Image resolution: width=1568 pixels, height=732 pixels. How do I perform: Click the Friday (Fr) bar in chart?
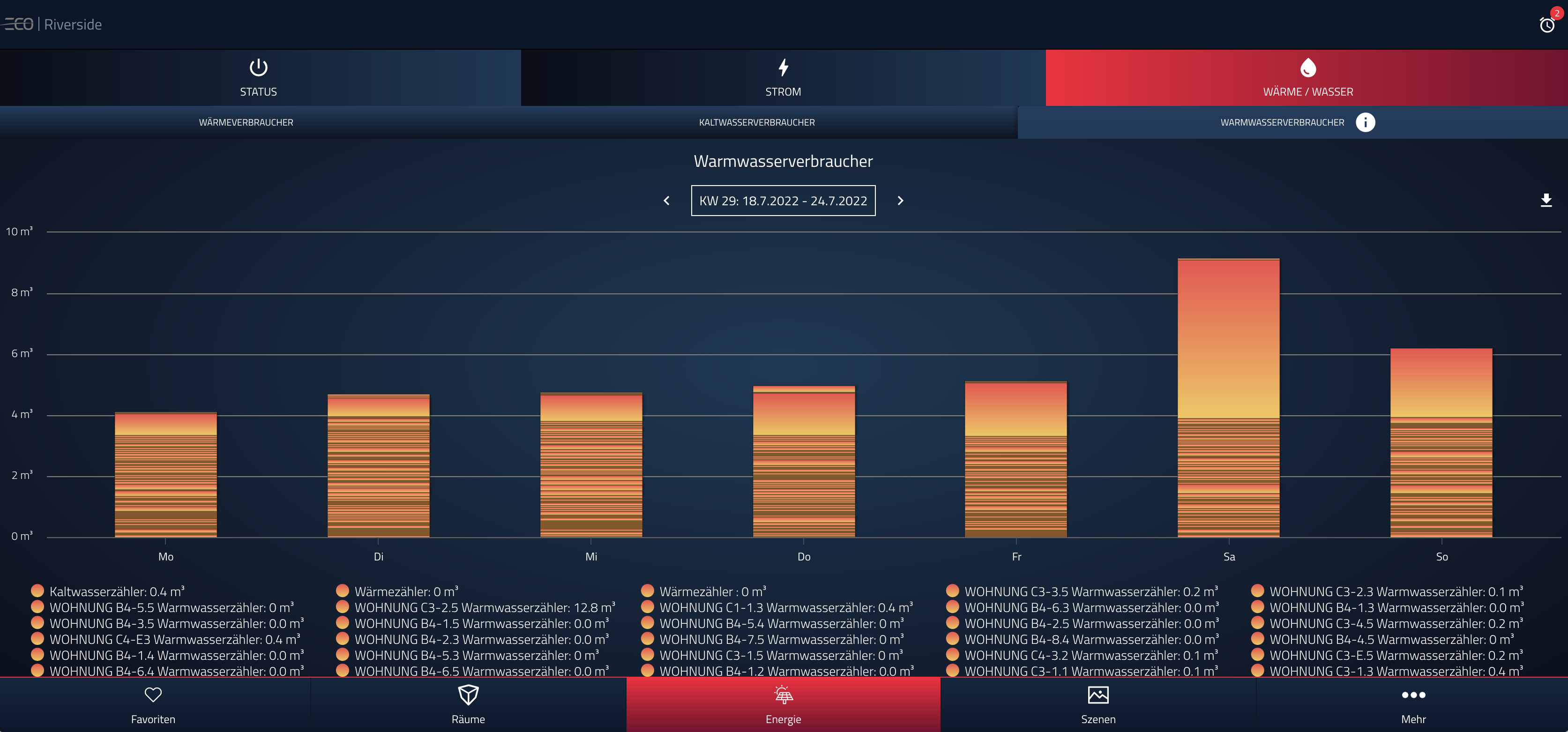1016,459
